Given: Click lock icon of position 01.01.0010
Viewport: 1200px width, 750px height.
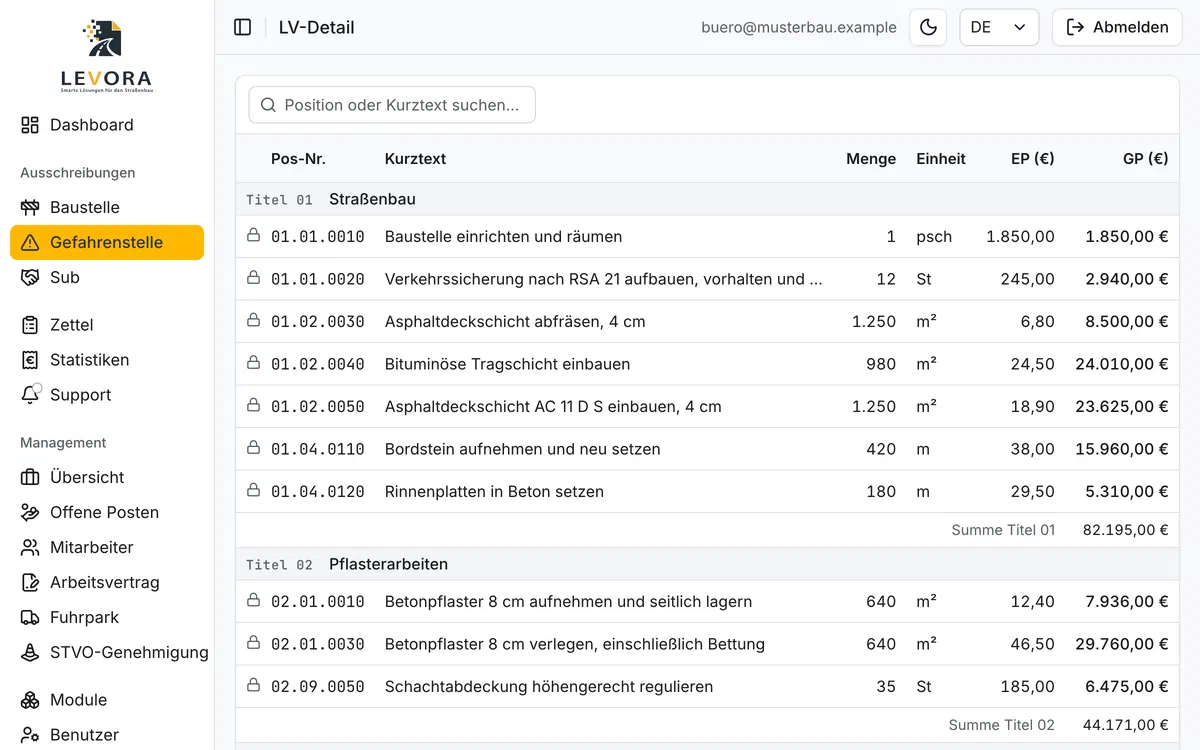Looking at the screenshot, I should [x=253, y=236].
